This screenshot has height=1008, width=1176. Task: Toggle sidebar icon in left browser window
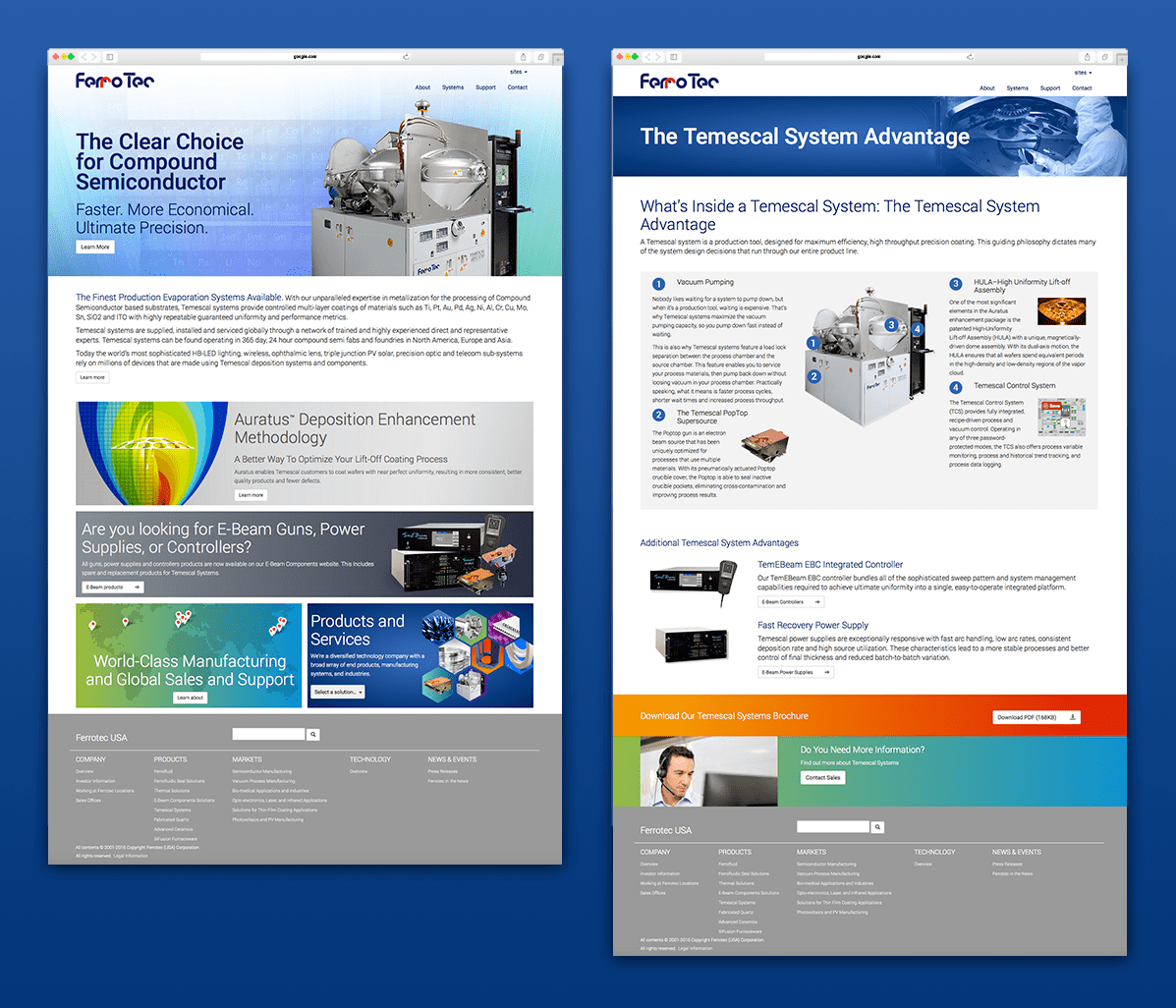109,57
